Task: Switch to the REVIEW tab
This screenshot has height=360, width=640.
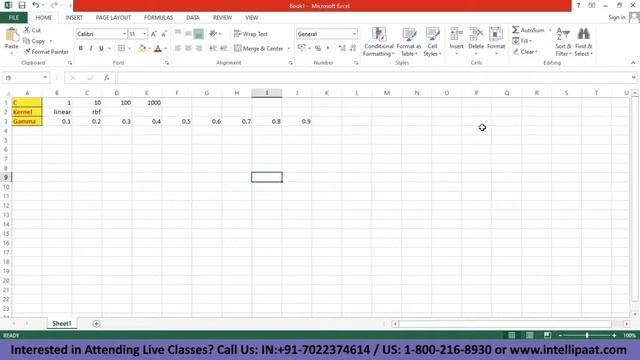Action: [222, 18]
